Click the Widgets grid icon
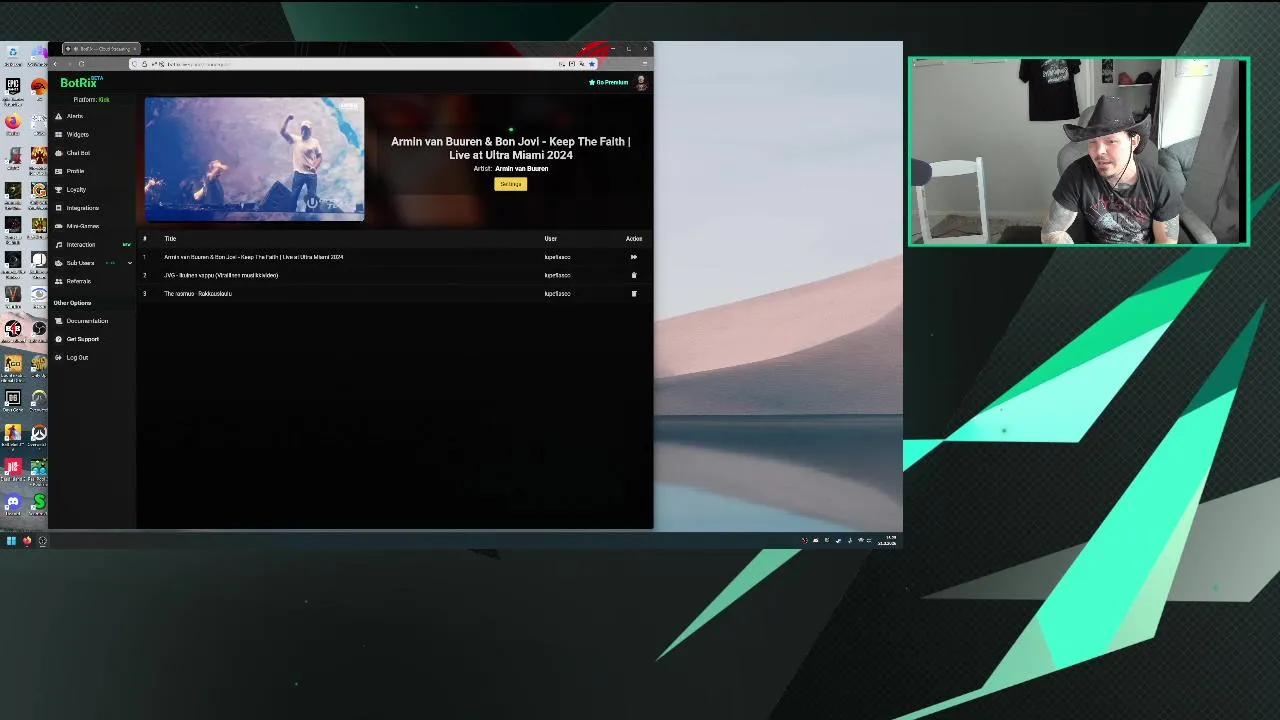1280x720 pixels. coord(59,134)
